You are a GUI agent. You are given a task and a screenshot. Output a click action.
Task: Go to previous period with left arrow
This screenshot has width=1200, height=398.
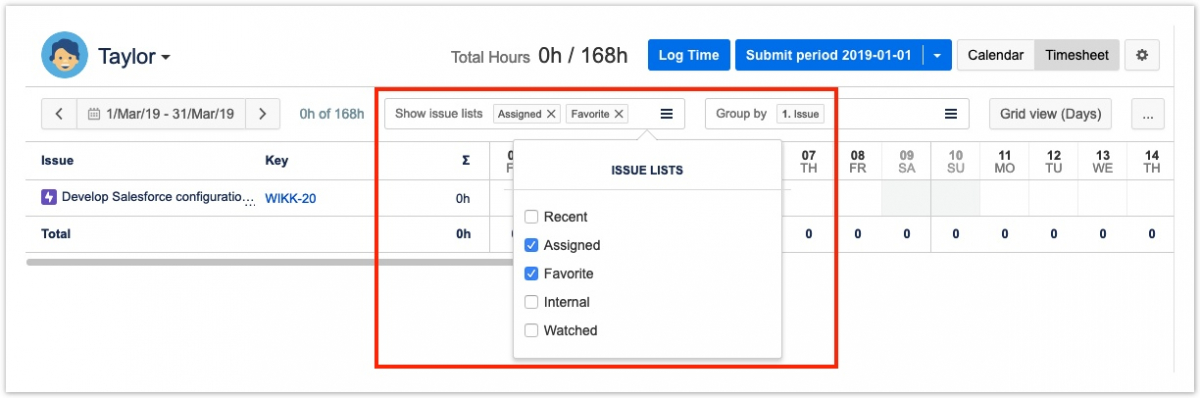pos(59,114)
